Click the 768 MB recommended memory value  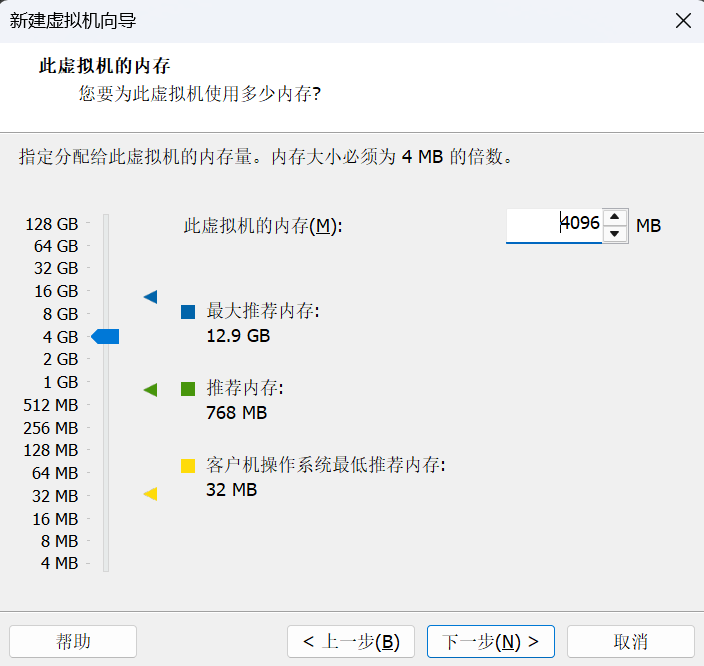pos(237,413)
